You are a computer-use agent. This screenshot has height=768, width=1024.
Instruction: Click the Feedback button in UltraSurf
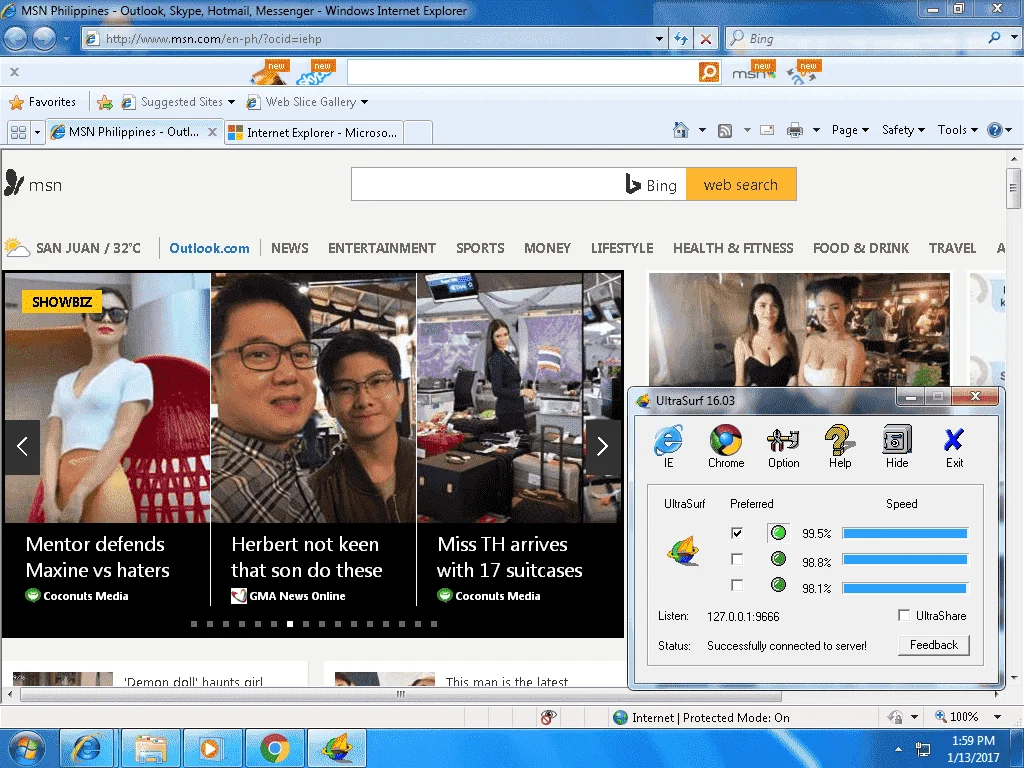[933, 645]
